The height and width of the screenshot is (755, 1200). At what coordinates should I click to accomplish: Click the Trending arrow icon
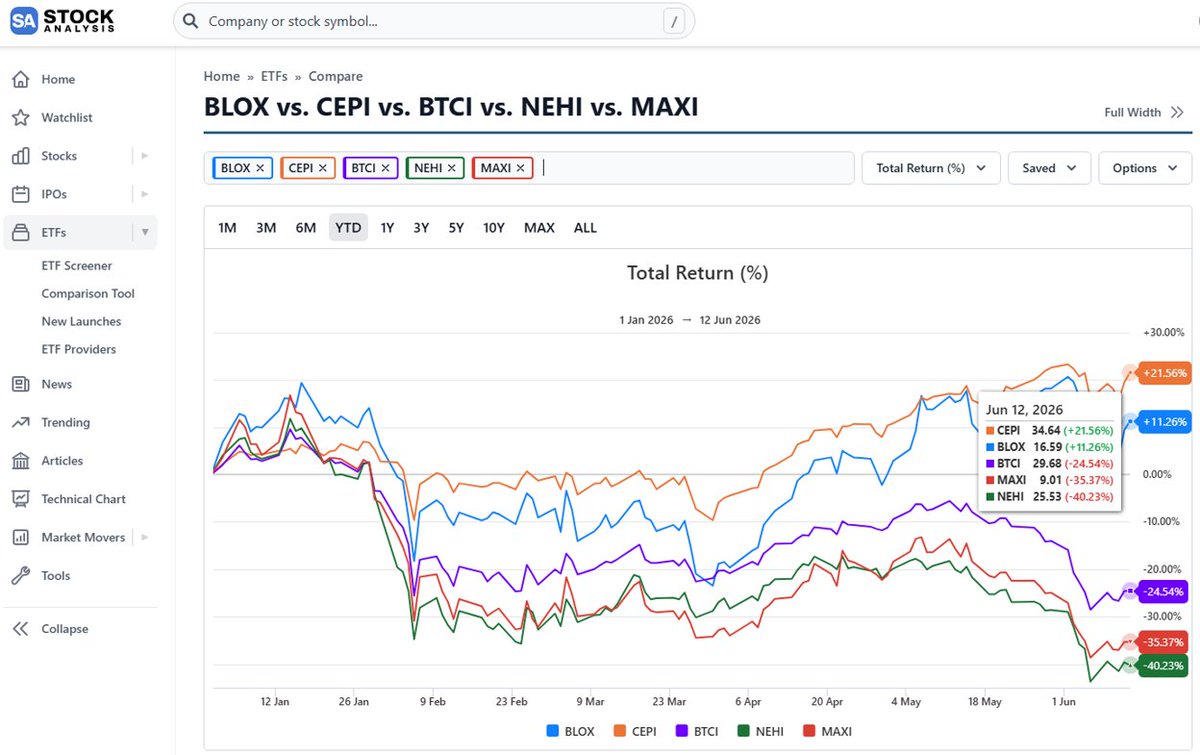click(21, 423)
